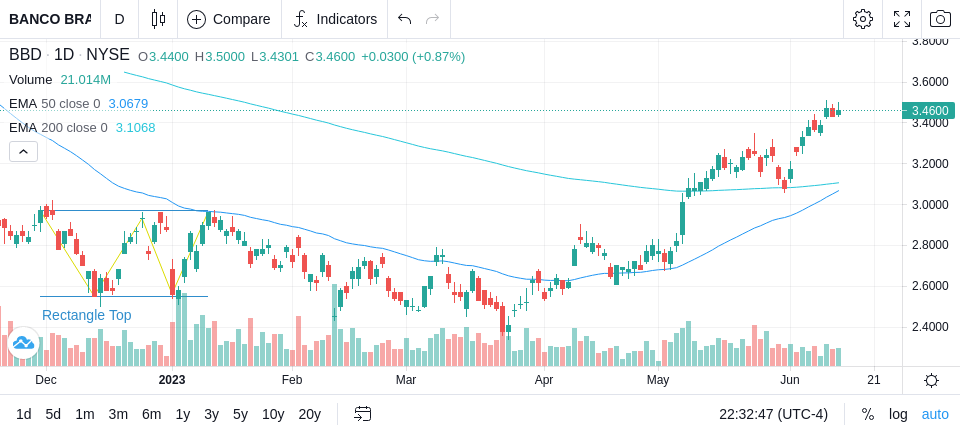
Task: Click the 2023 label on time axis
Action: [x=171, y=380]
